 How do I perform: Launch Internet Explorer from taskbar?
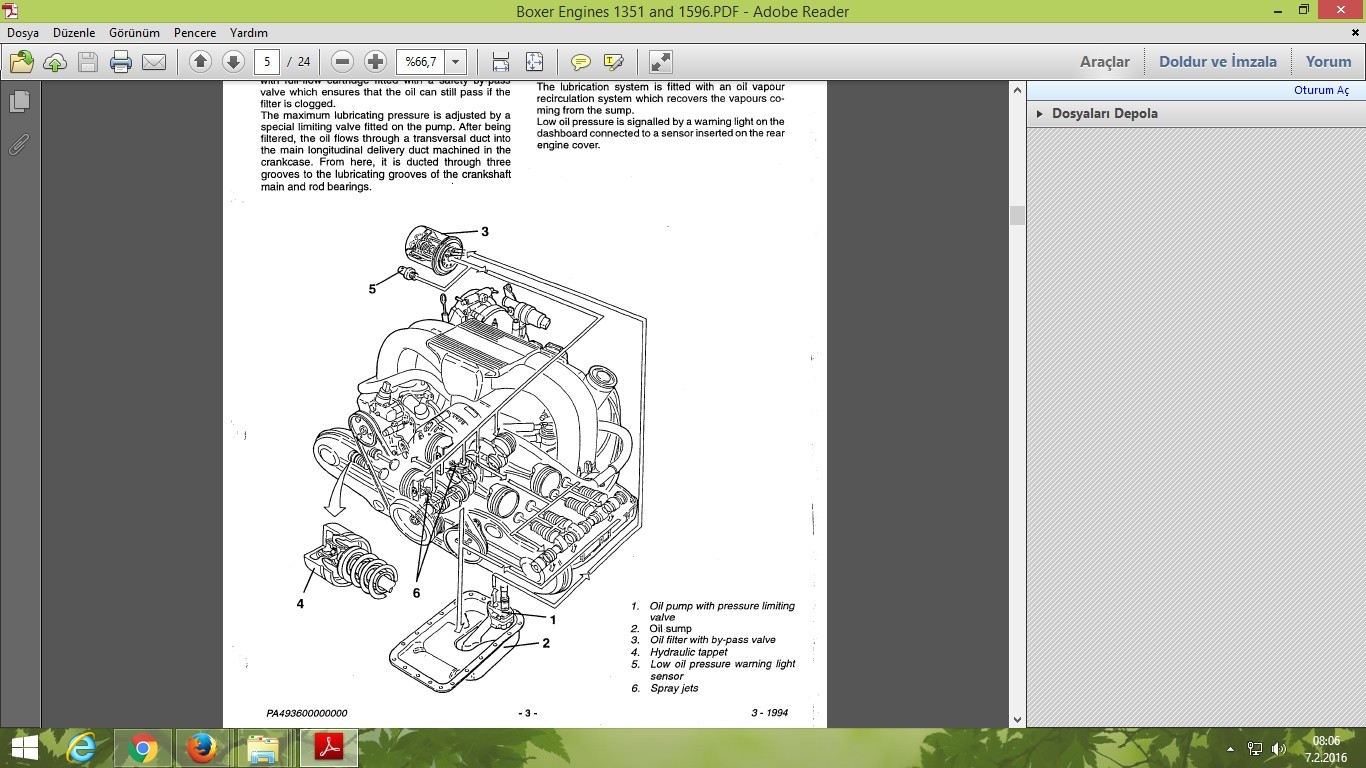click(x=81, y=748)
